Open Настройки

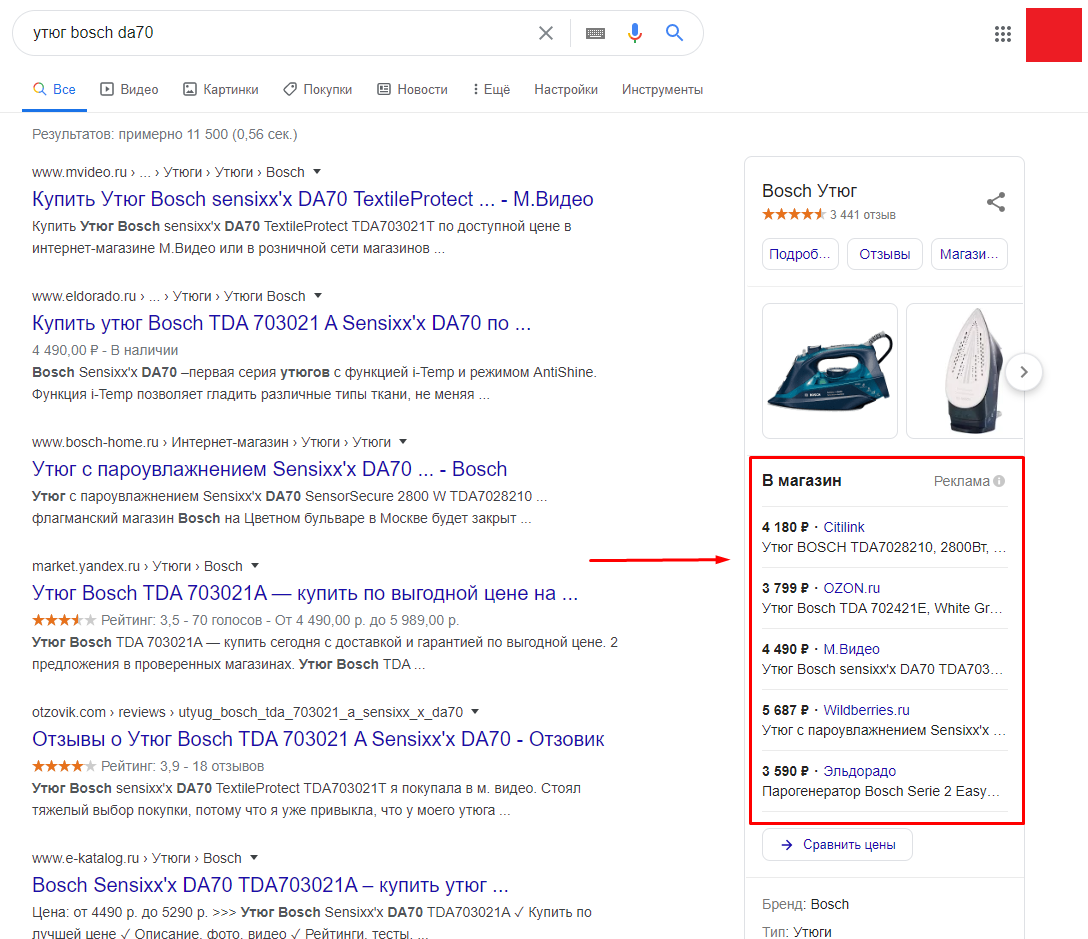[x=566, y=90]
